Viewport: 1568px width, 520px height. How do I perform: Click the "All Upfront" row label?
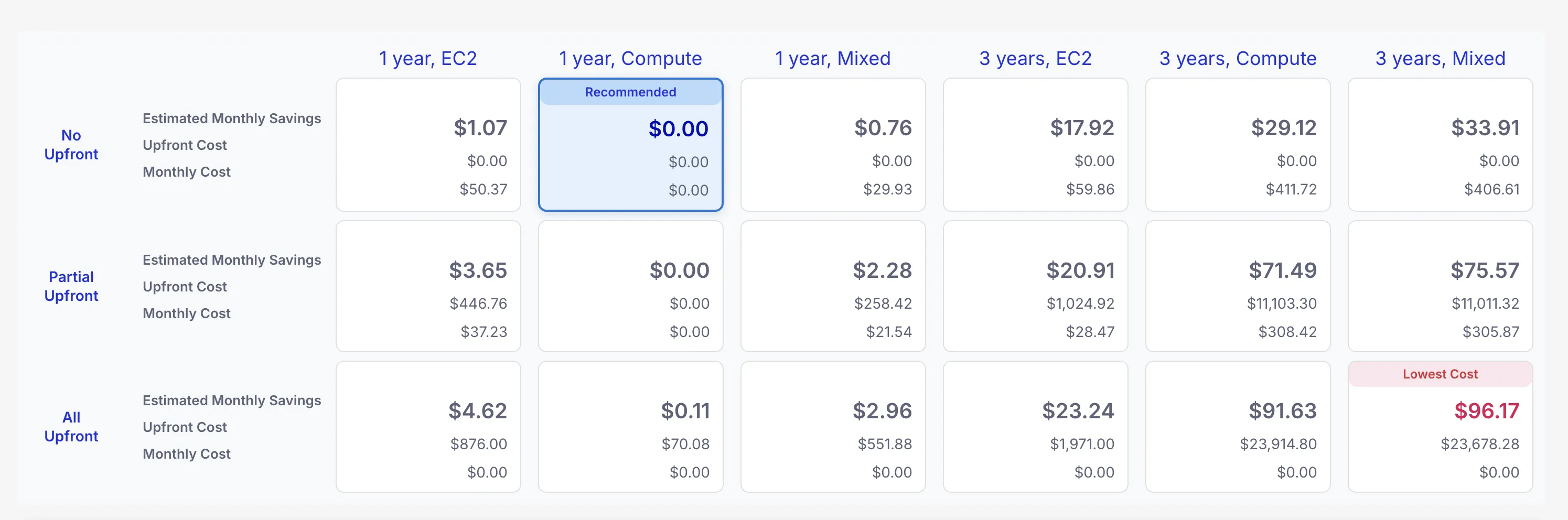tap(71, 426)
